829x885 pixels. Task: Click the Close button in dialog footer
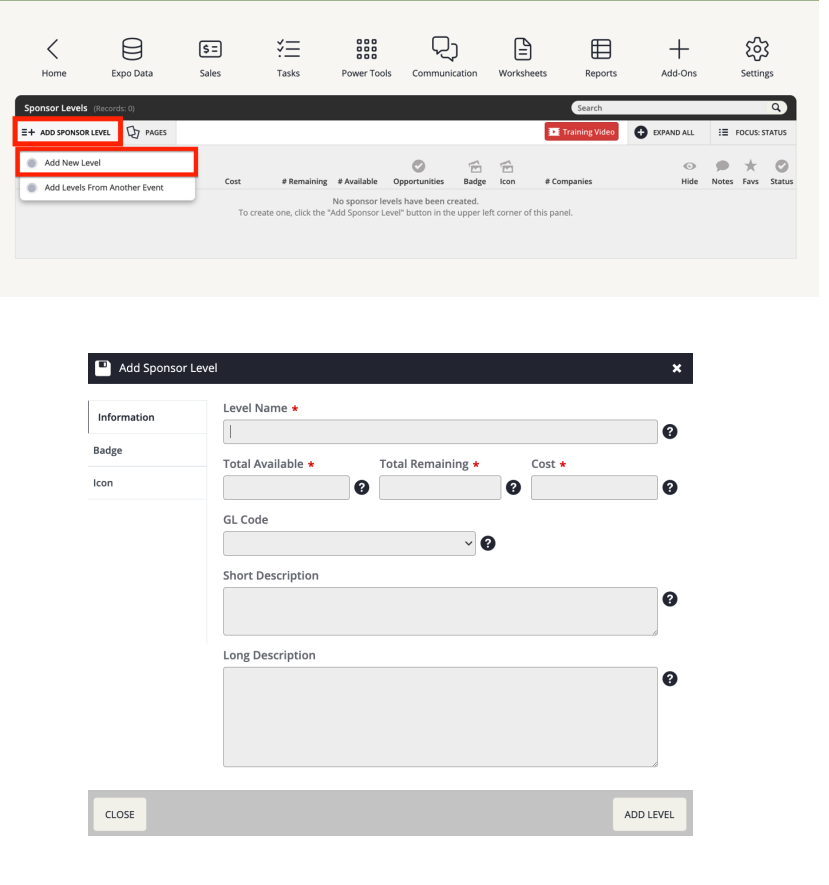[120, 814]
